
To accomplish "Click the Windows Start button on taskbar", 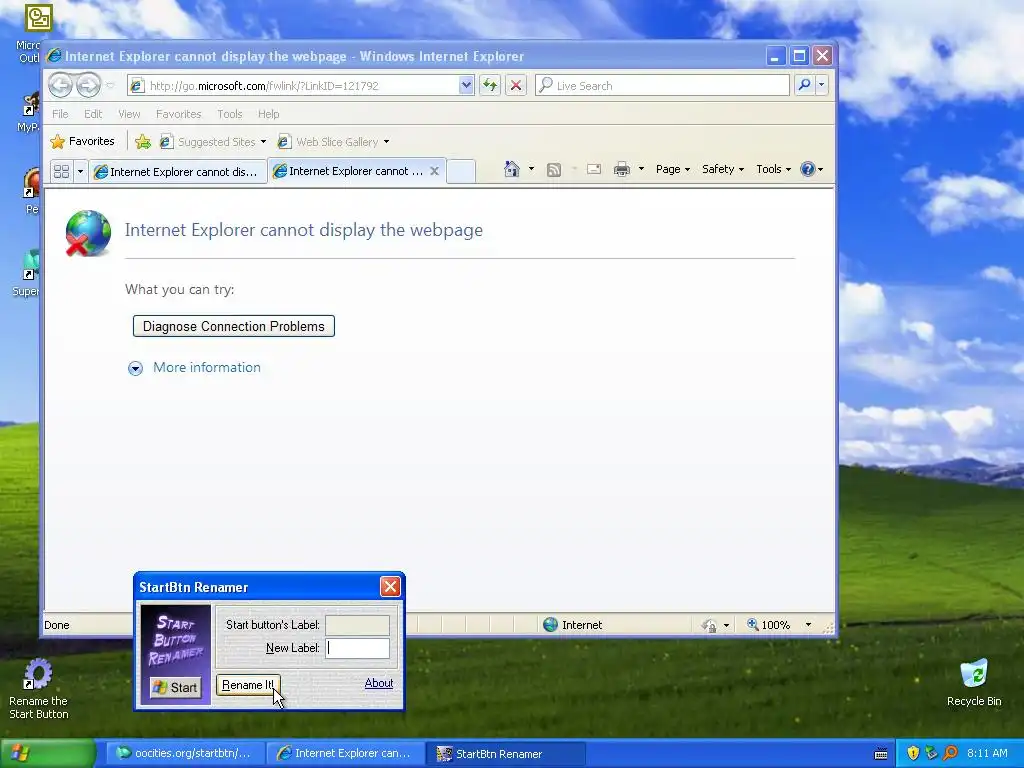I will coord(48,753).
